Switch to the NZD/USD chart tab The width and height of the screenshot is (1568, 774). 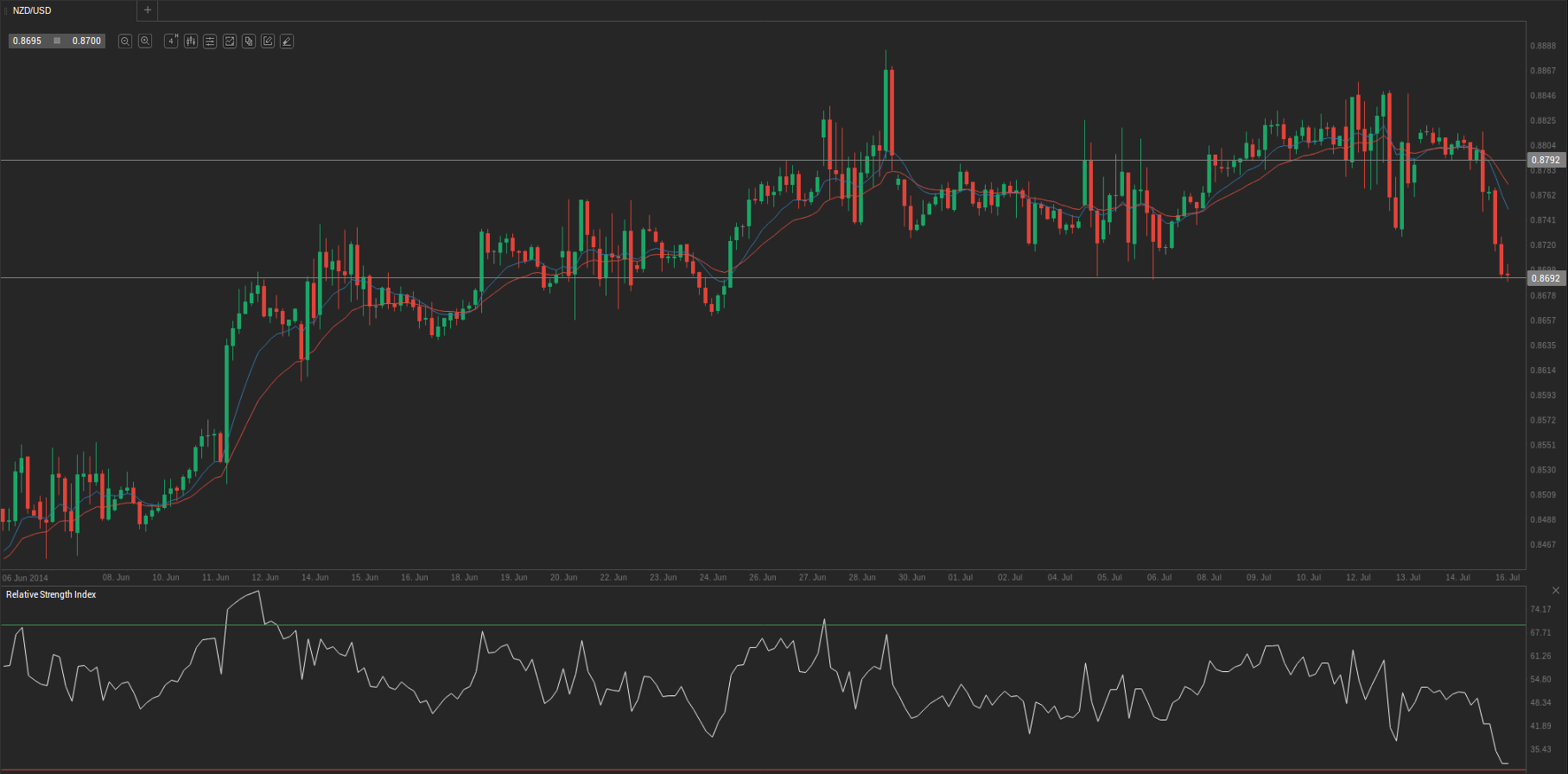point(33,10)
